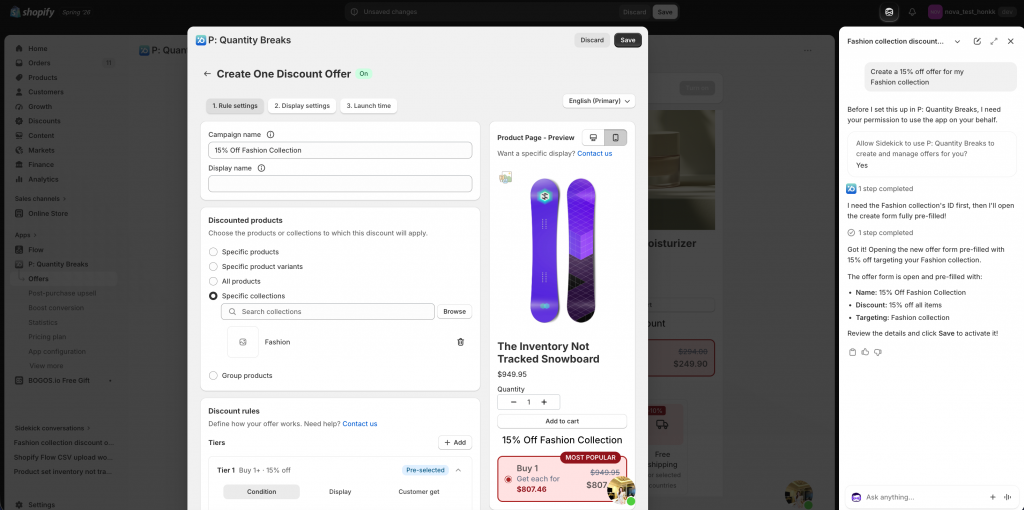Copy the Sidekick response with clipboard icon
1024x510 pixels.
point(852,352)
